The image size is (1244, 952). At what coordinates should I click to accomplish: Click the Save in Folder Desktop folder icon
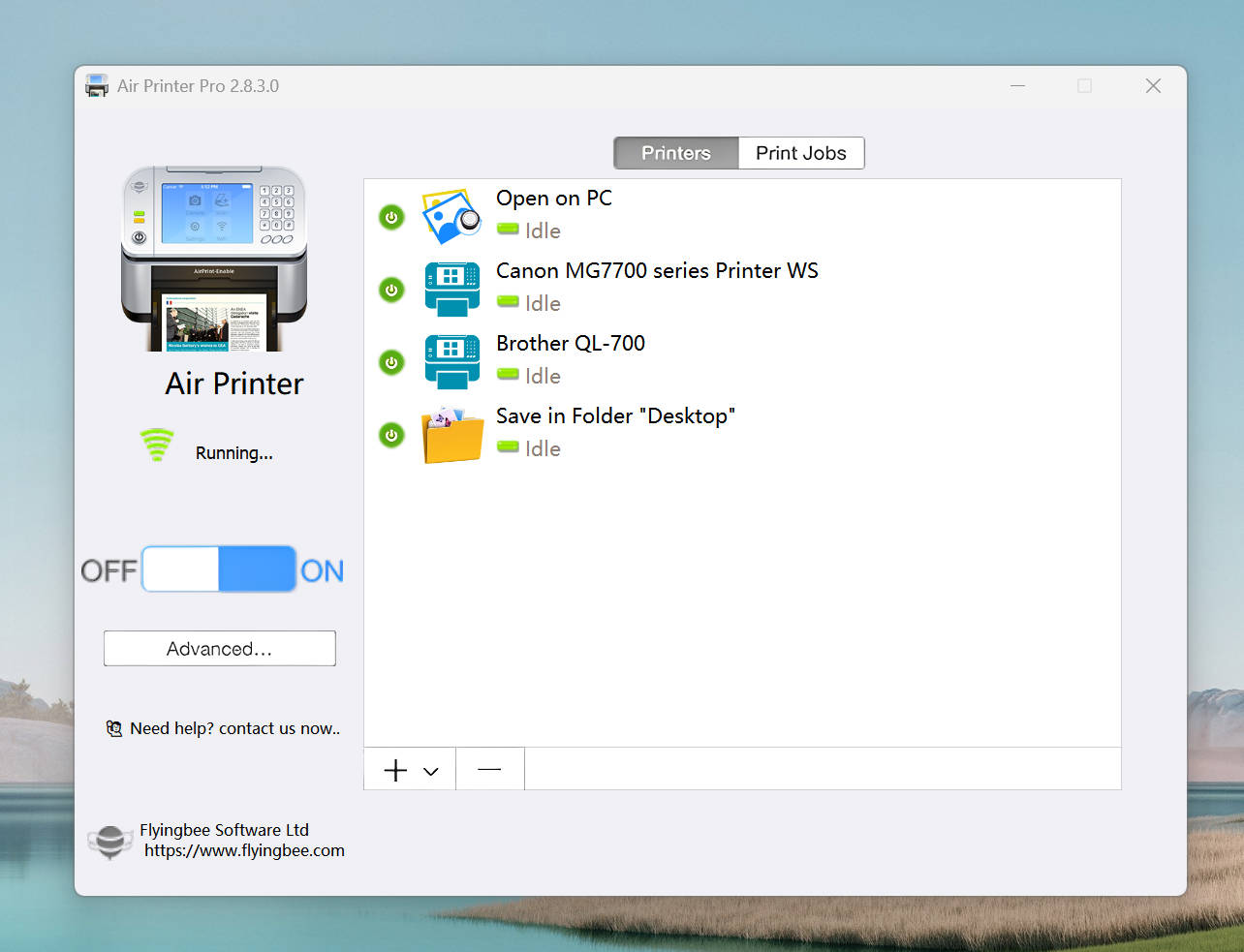tap(451, 436)
